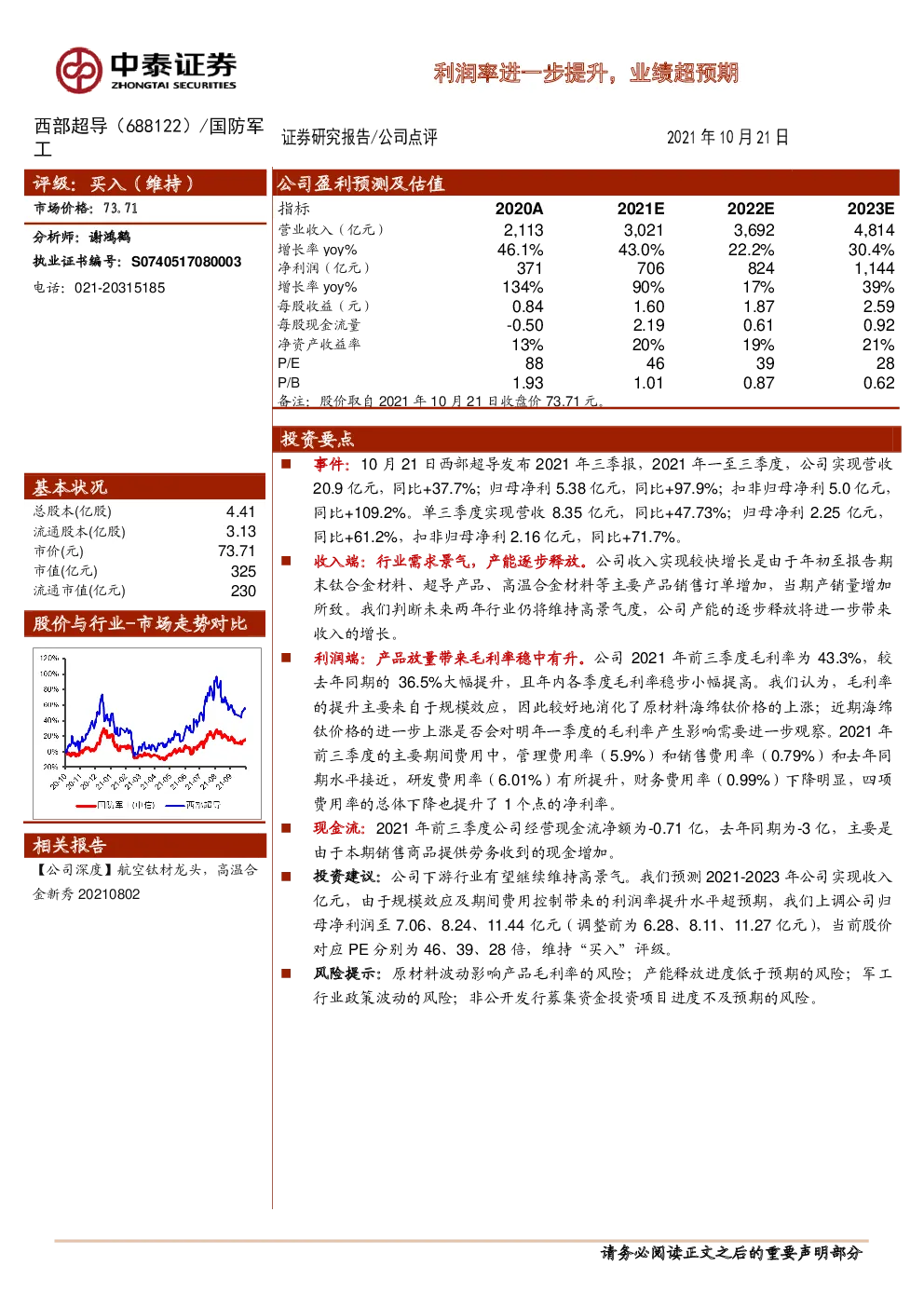Click the 2022E column header
The image size is (924, 1307).
tap(751, 209)
